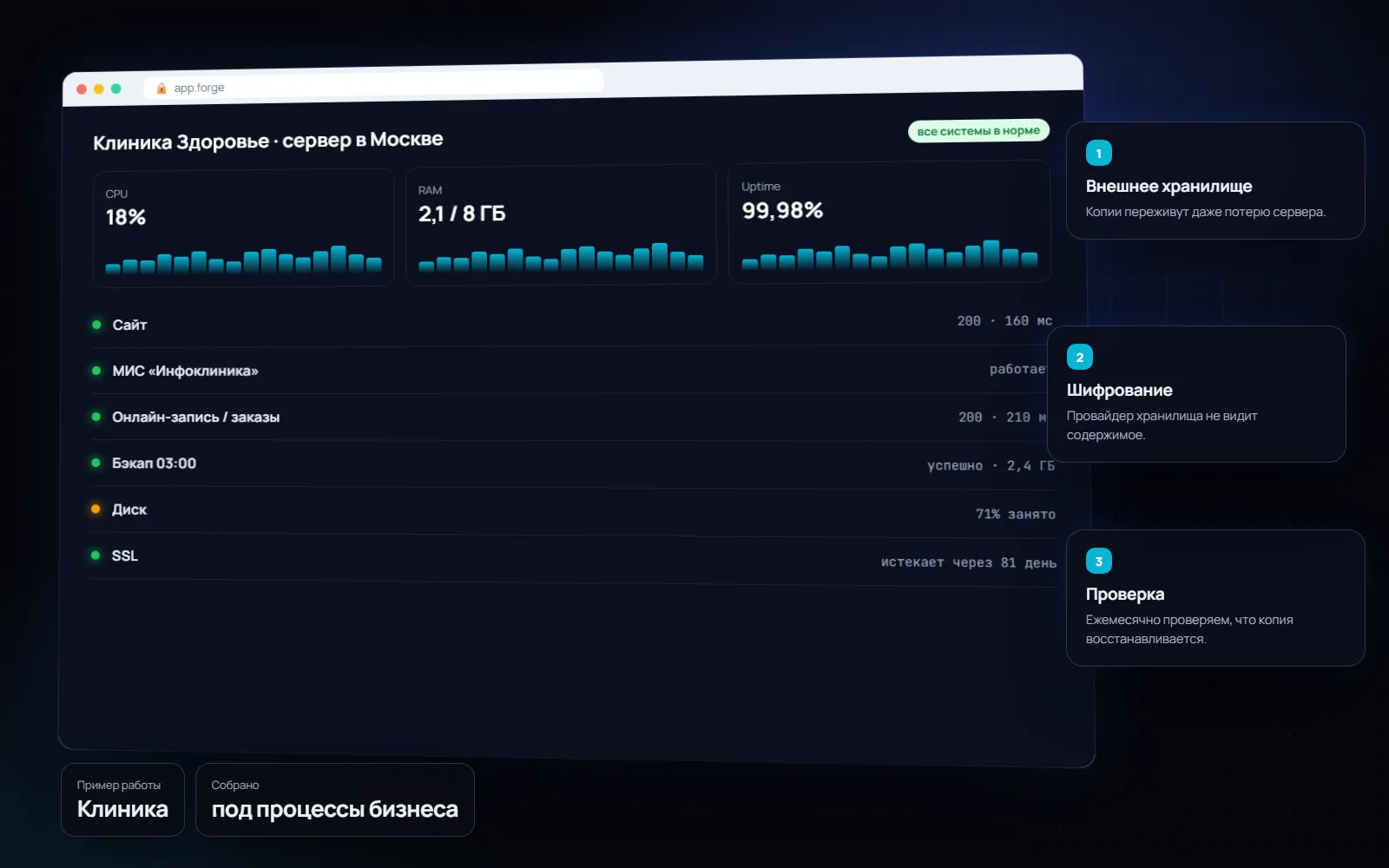Screen dimensions: 1389x868
Task: Click the 'успешно · 2,4 ГБ' backup status
Action: point(991,466)
